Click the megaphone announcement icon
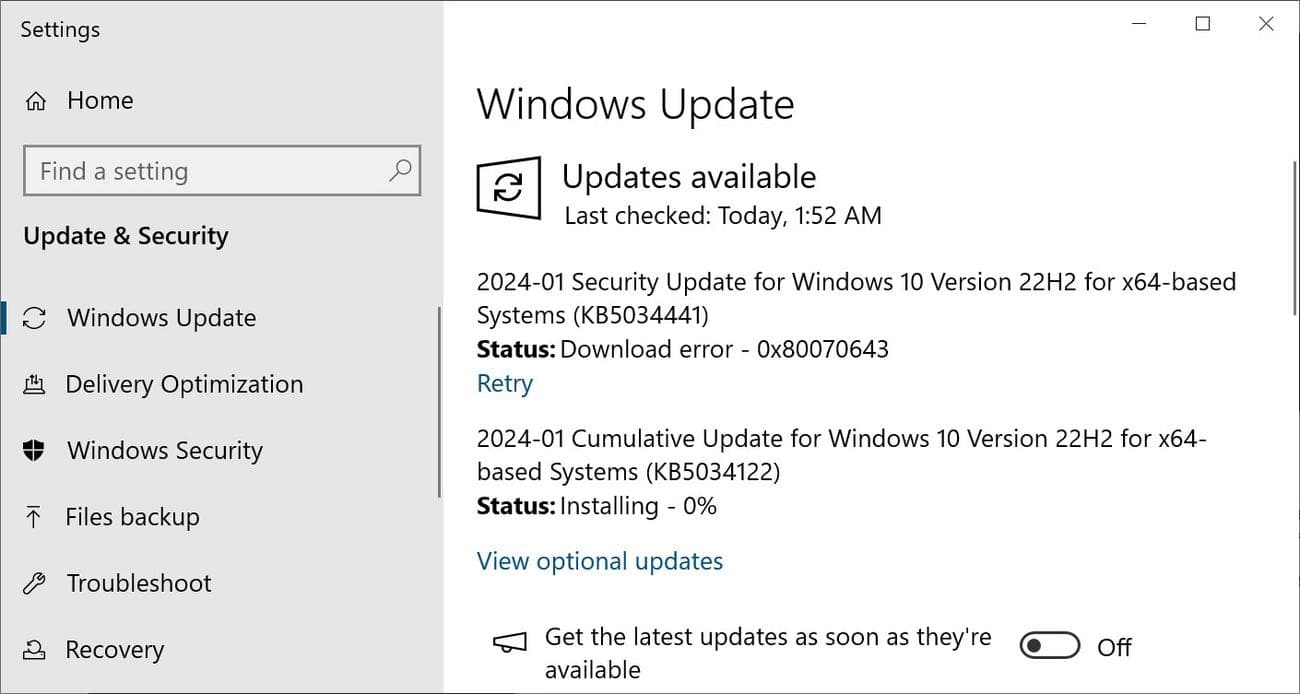The height and width of the screenshot is (694, 1300). 509,643
